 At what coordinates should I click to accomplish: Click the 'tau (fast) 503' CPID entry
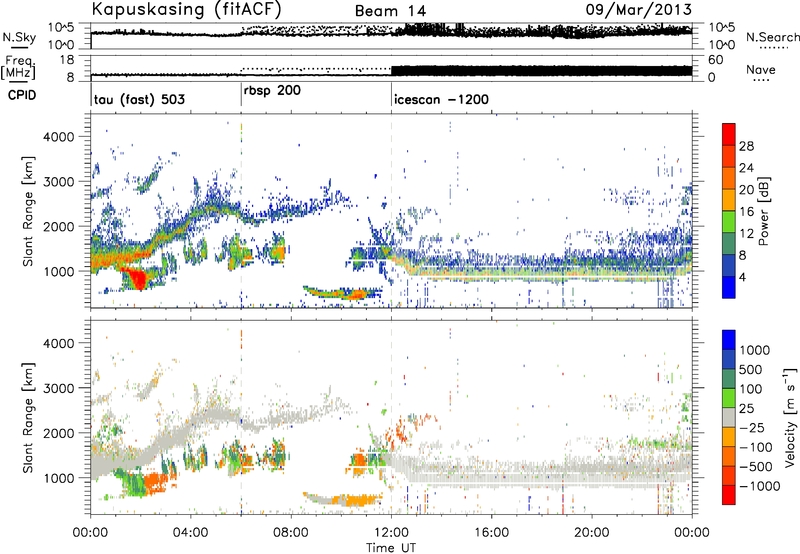coord(139,99)
